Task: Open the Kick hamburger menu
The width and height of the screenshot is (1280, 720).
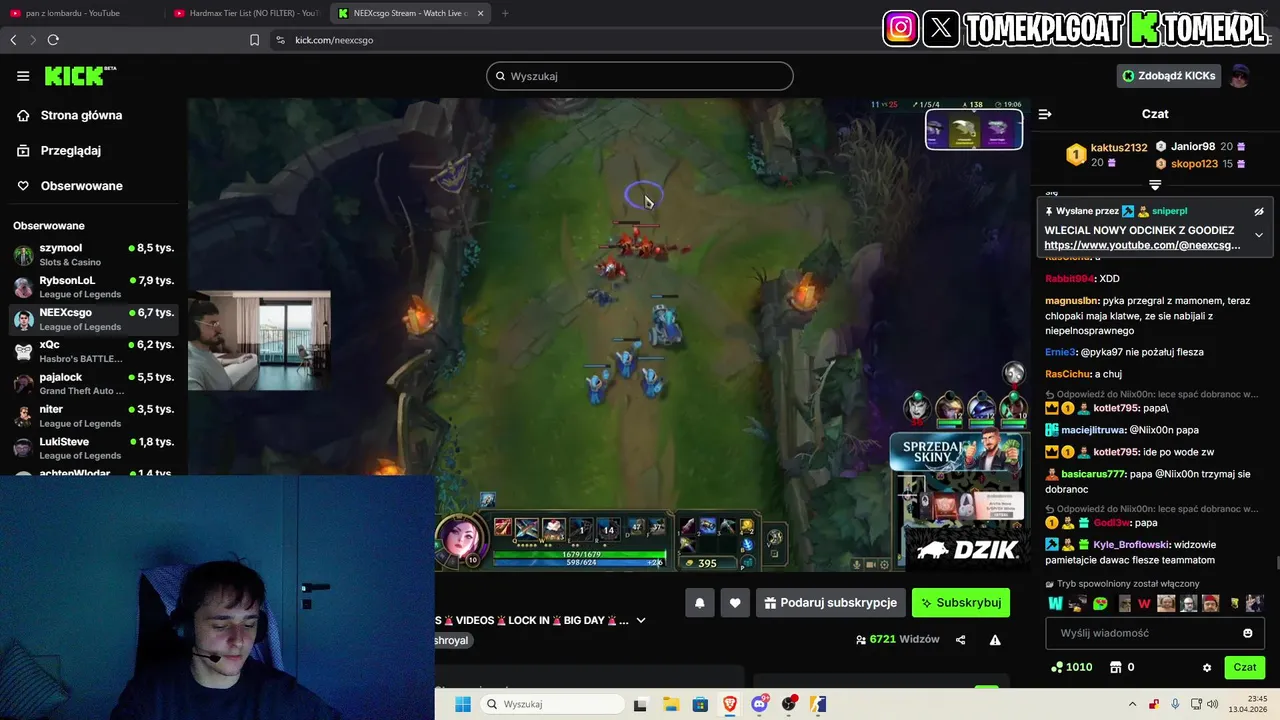Action: (23, 76)
